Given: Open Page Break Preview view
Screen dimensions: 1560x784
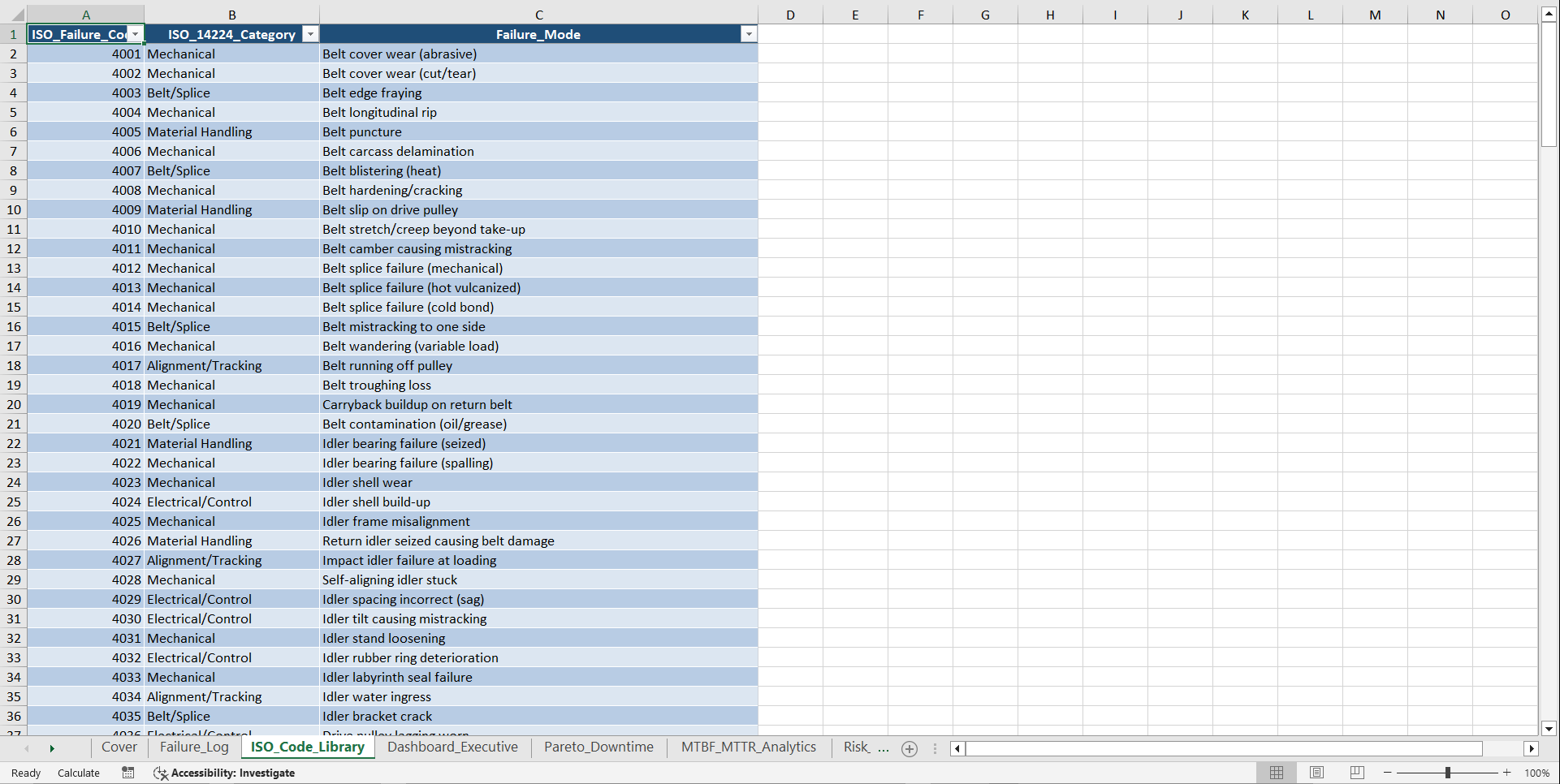Looking at the screenshot, I should point(1356,773).
